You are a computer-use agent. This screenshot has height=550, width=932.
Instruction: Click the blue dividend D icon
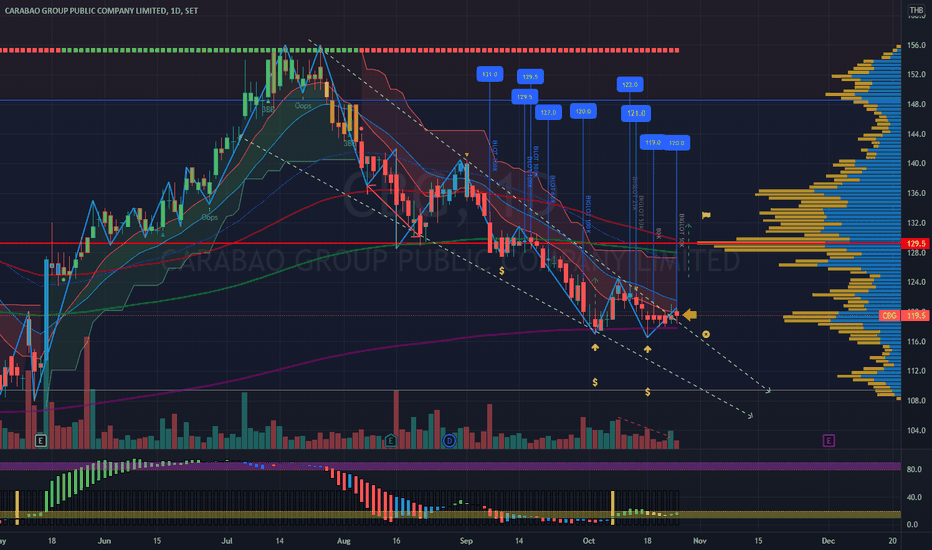click(x=449, y=441)
